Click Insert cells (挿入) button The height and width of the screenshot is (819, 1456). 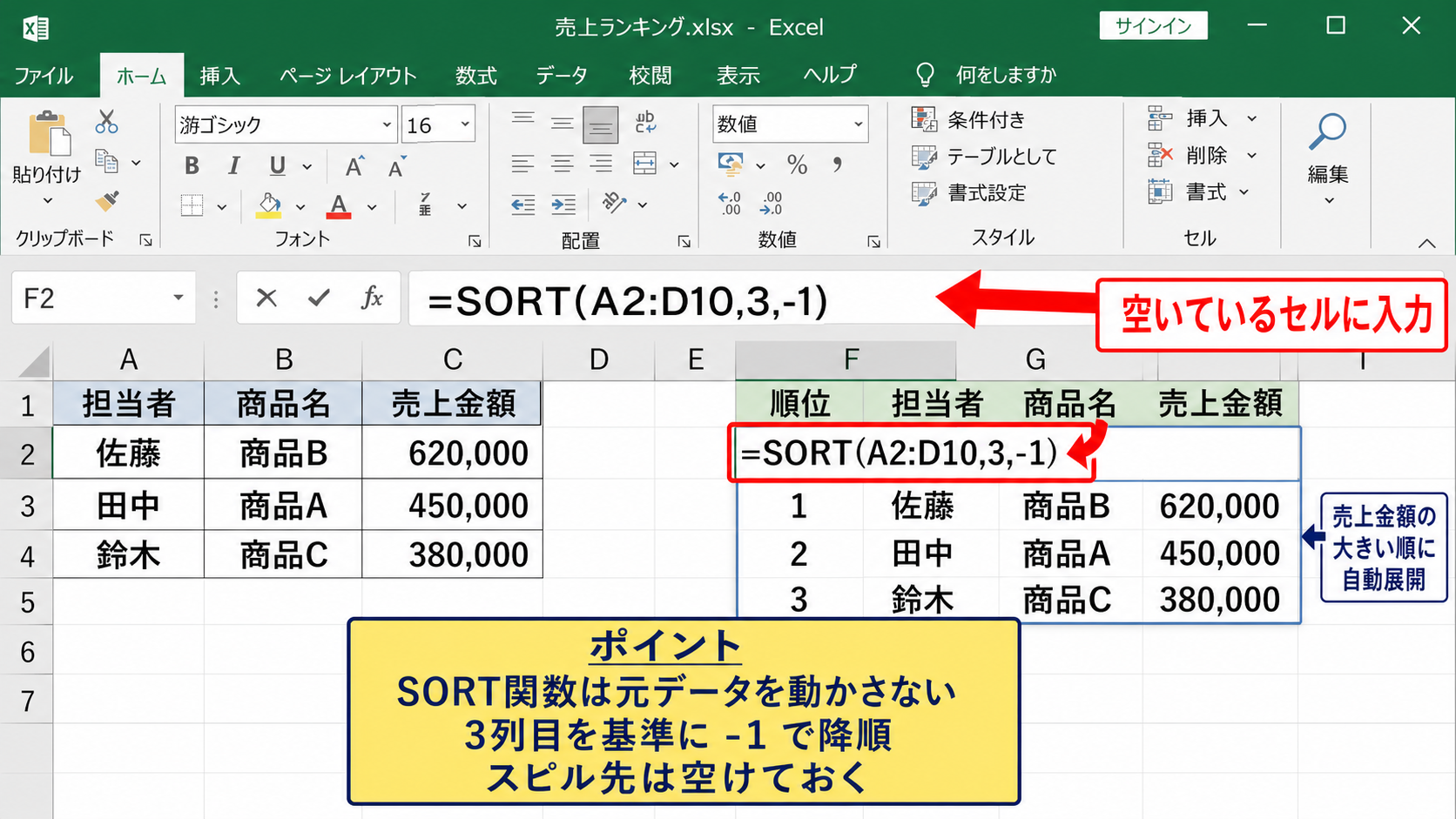click(1202, 117)
